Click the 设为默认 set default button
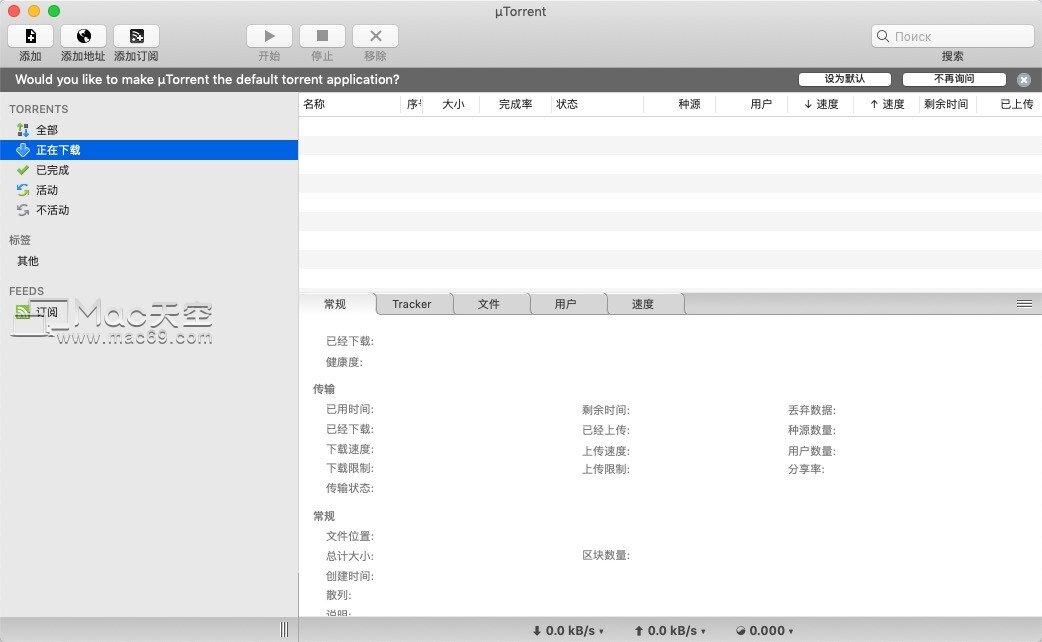The image size is (1042, 642). 844,79
